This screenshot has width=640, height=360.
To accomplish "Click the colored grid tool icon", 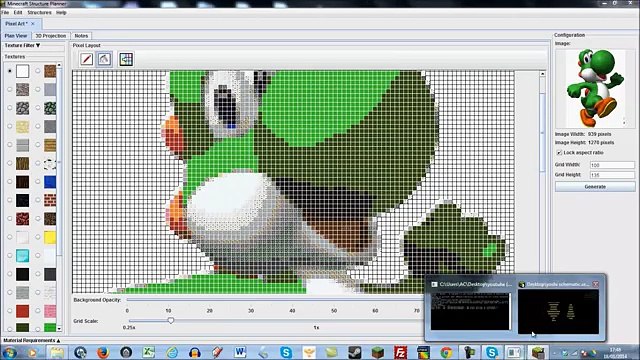I will pyautogui.click(x=126, y=59).
